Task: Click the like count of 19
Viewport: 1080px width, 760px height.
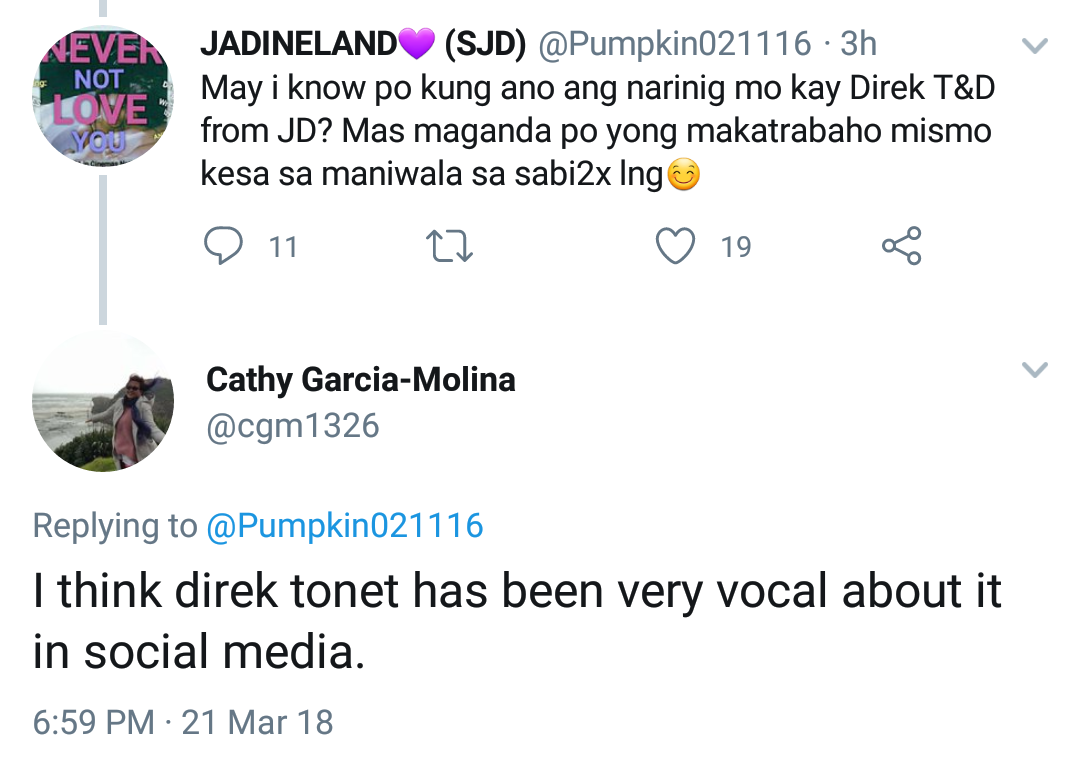Action: [736, 247]
